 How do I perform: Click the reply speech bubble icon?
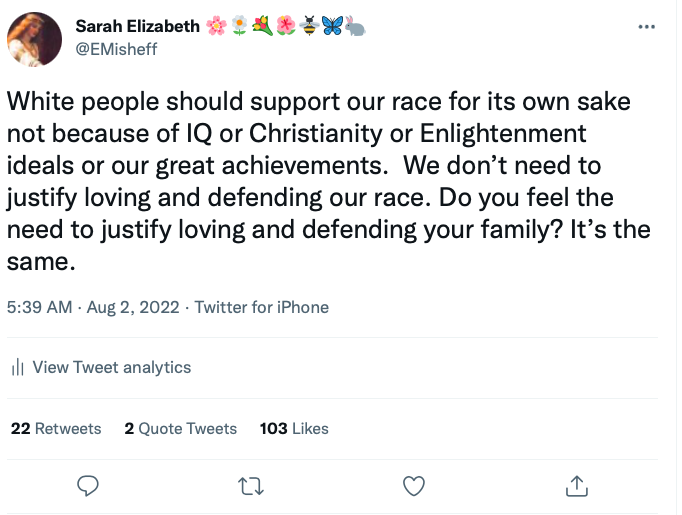88,485
